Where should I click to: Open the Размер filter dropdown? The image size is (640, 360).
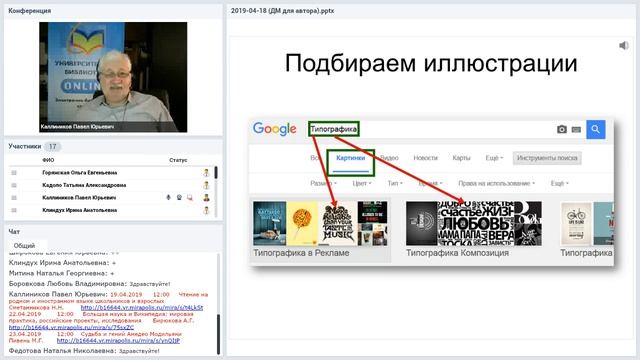tap(323, 183)
